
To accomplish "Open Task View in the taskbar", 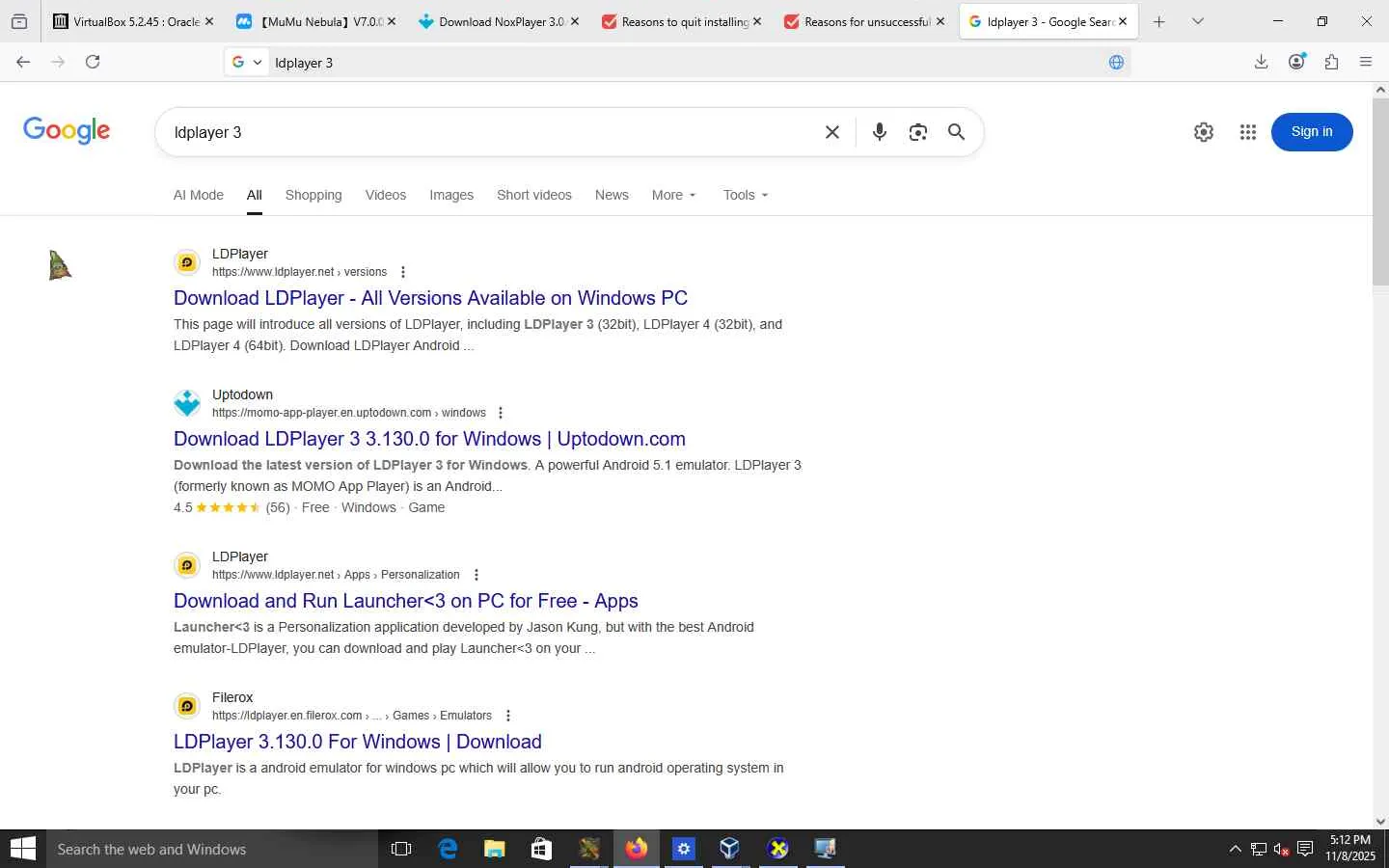I will click(x=401, y=849).
